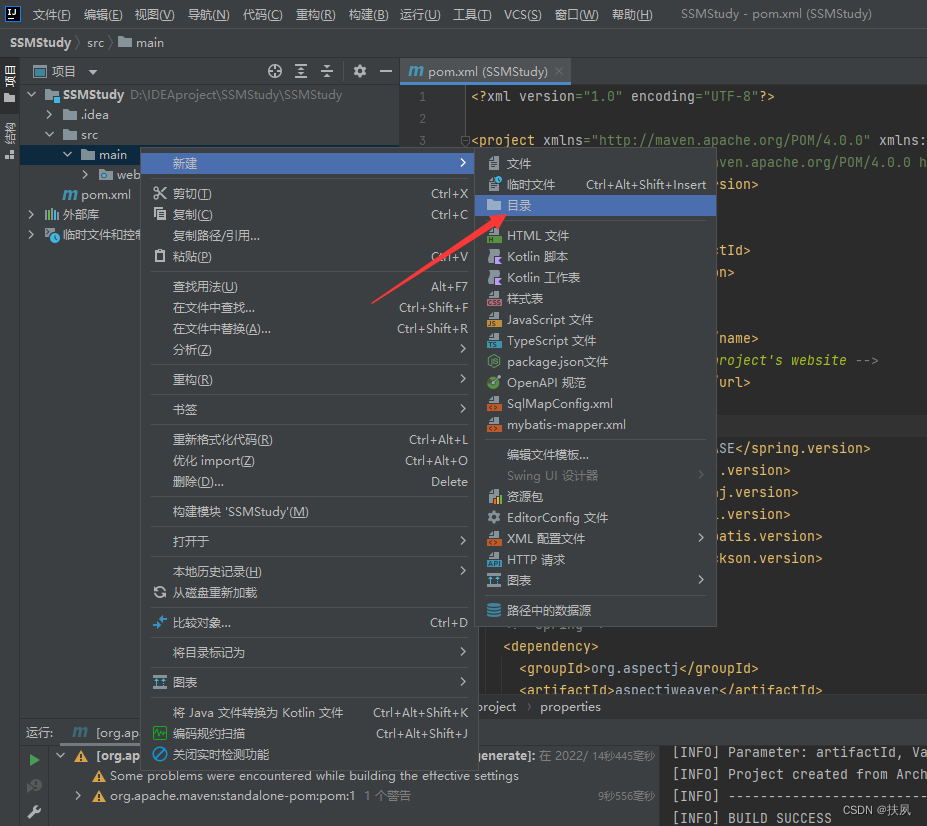Collapse the SSMStudy root tree node

(x=32, y=95)
